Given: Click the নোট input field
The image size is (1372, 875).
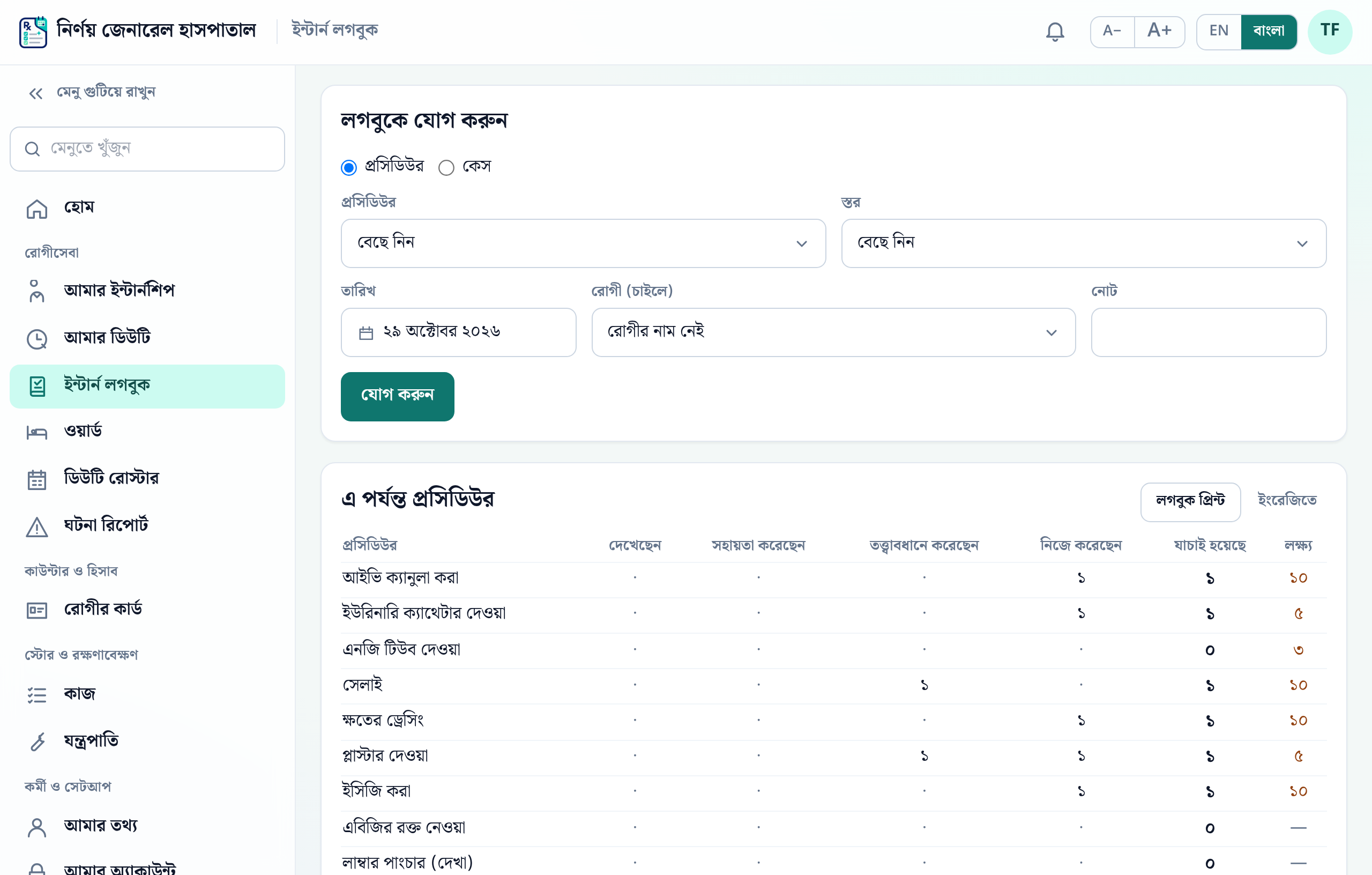Looking at the screenshot, I should [x=1209, y=332].
